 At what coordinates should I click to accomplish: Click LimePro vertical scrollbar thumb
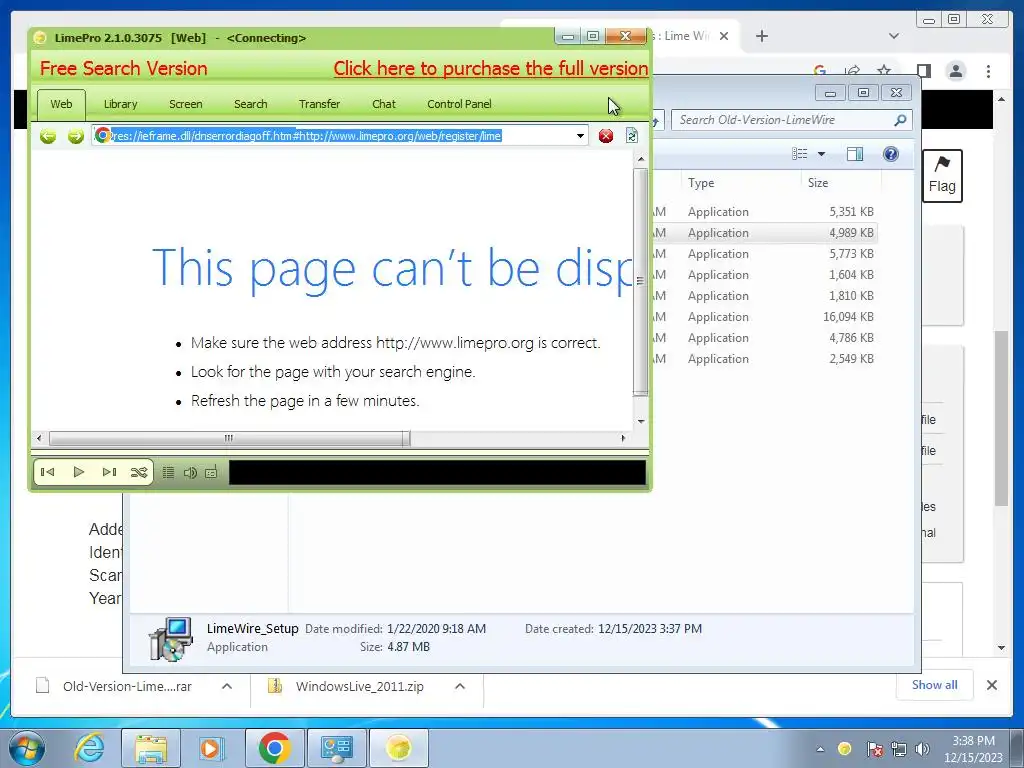[641, 281]
